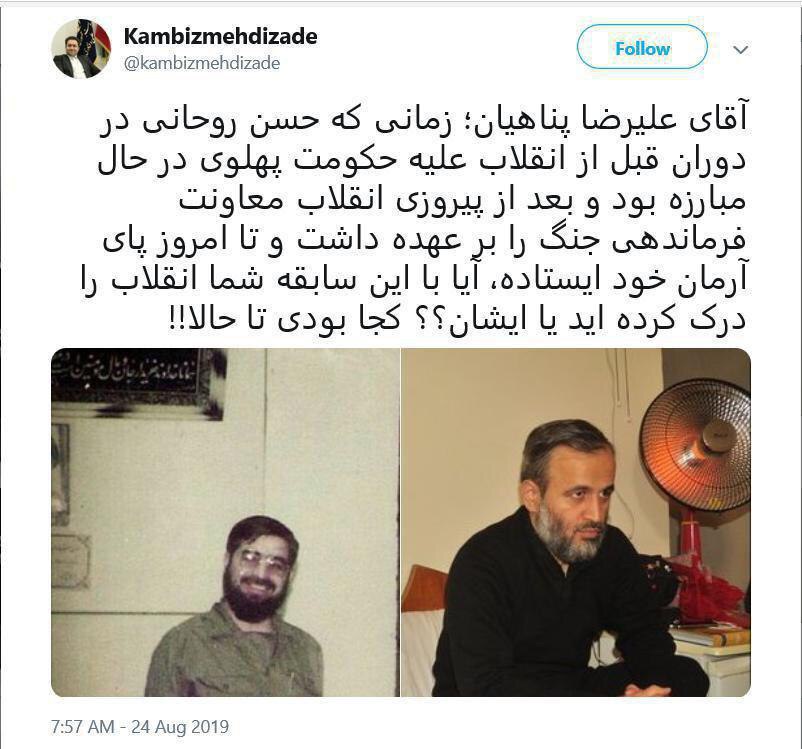The width and height of the screenshot is (802, 749).
Task: Click the third line of tweet text
Action: click(462, 201)
